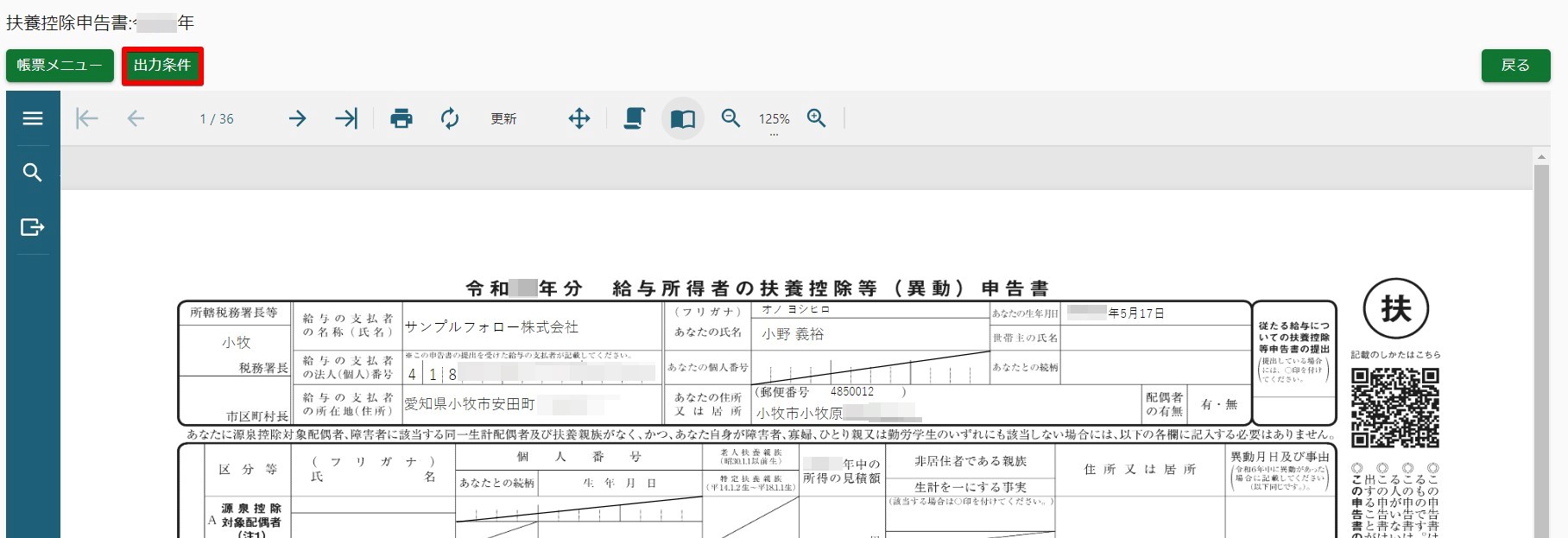Viewport: 1568px width, 538px height.
Task: Click the 出力条件 button
Action: click(162, 66)
